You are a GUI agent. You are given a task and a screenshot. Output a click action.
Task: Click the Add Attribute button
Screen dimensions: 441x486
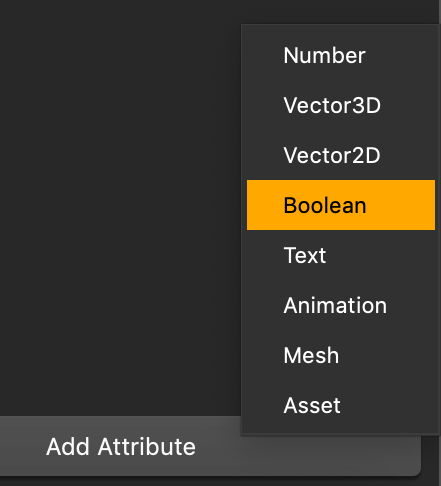(121, 447)
